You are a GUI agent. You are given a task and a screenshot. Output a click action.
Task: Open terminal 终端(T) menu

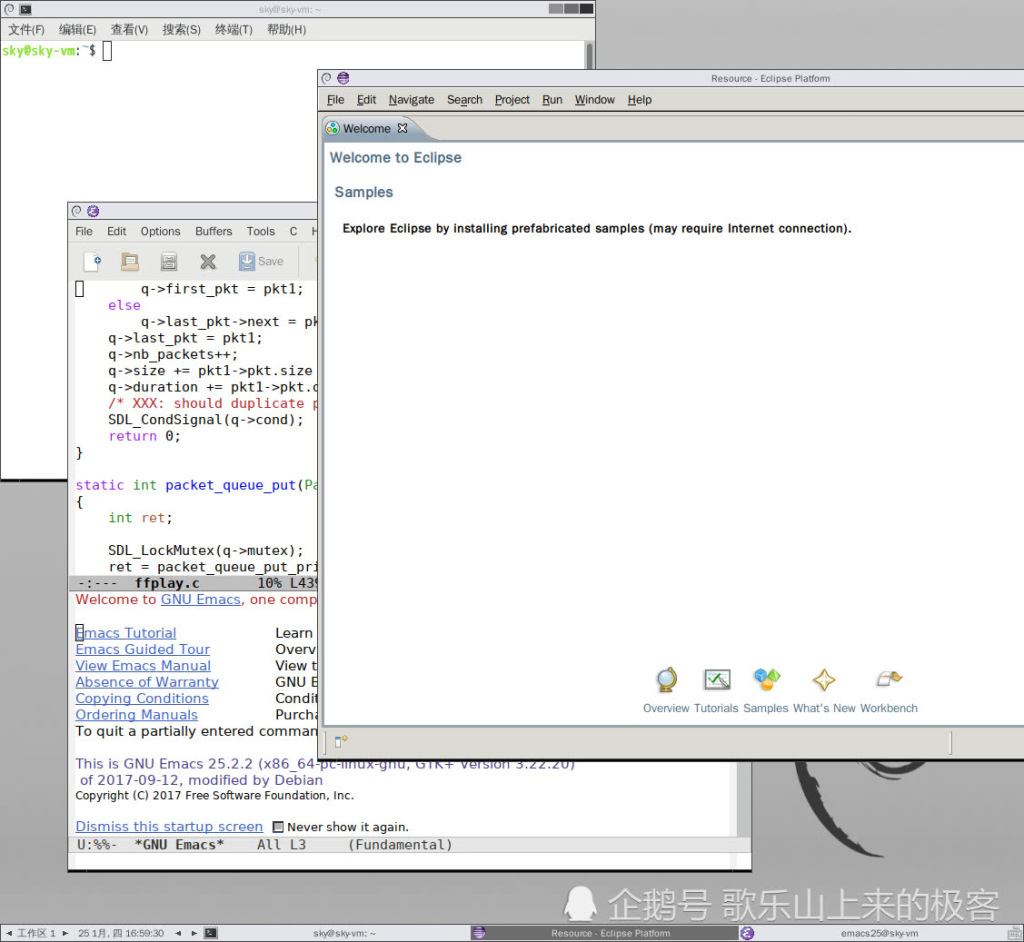(234, 29)
